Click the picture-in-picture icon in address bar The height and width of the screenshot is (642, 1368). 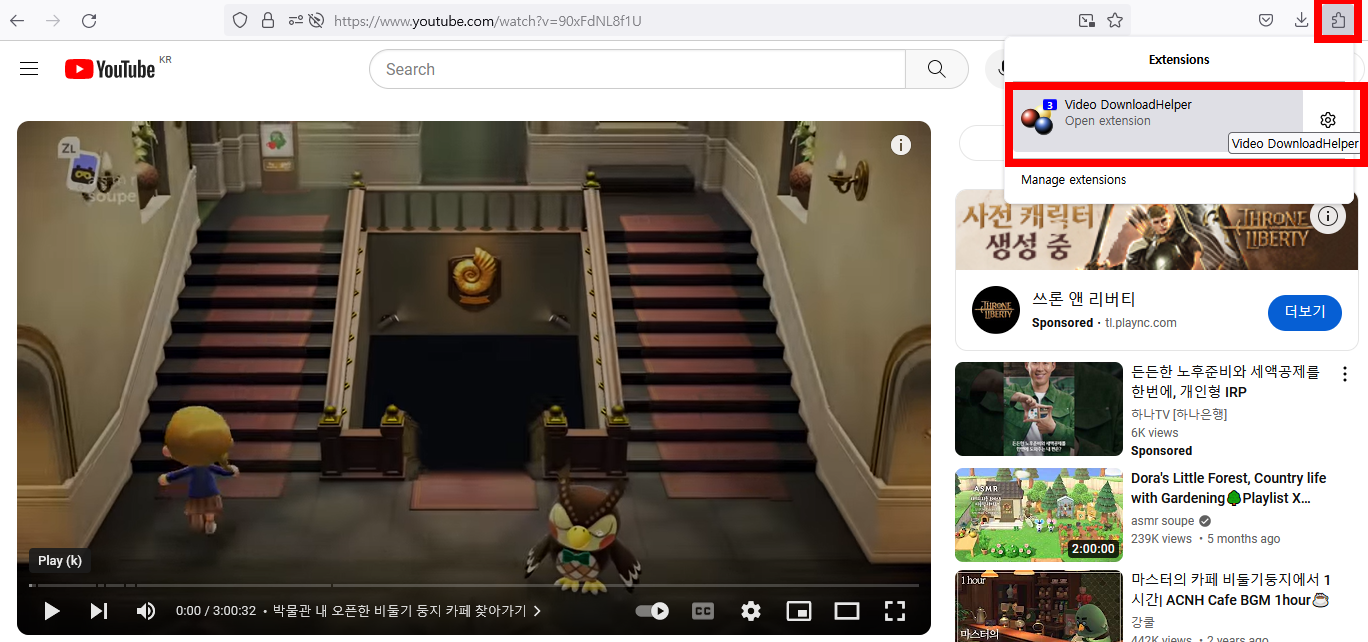click(x=1086, y=20)
